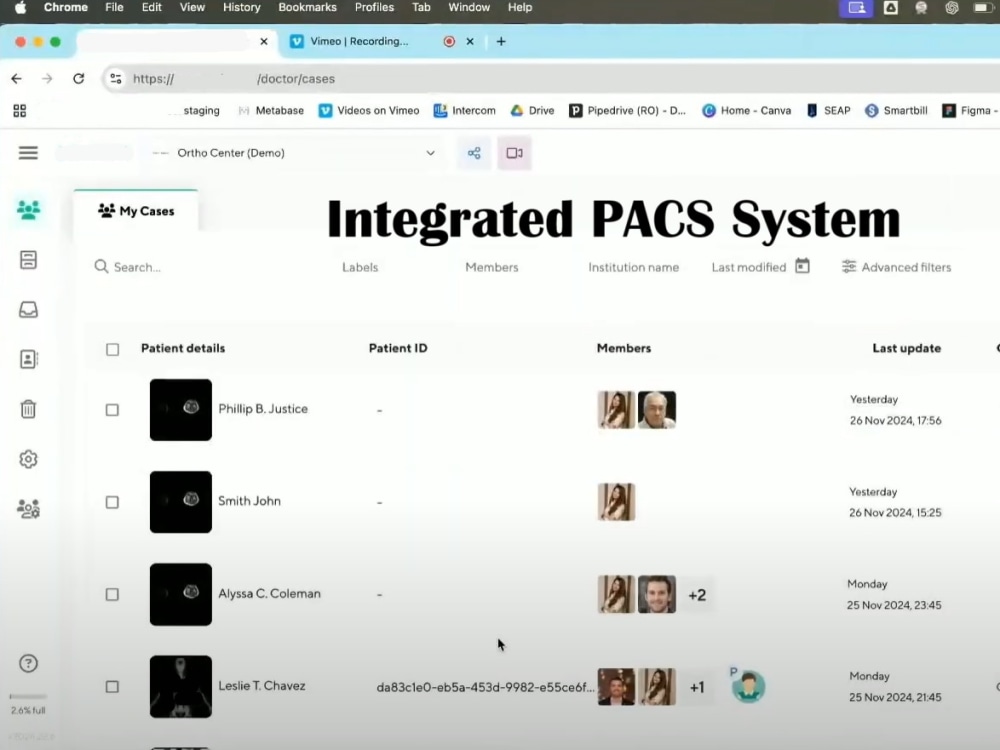This screenshot has height=750, width=1000.
Task: Open Advanced filters
Action: point(896,267)
